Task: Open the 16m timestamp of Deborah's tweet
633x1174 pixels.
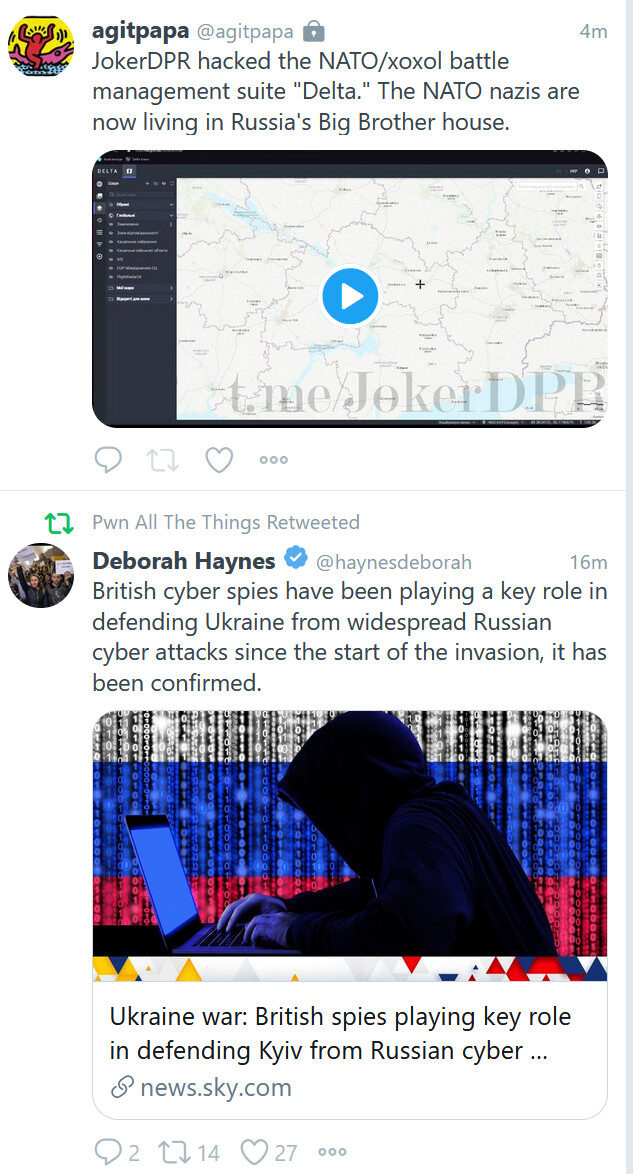Action: [588, 562]
